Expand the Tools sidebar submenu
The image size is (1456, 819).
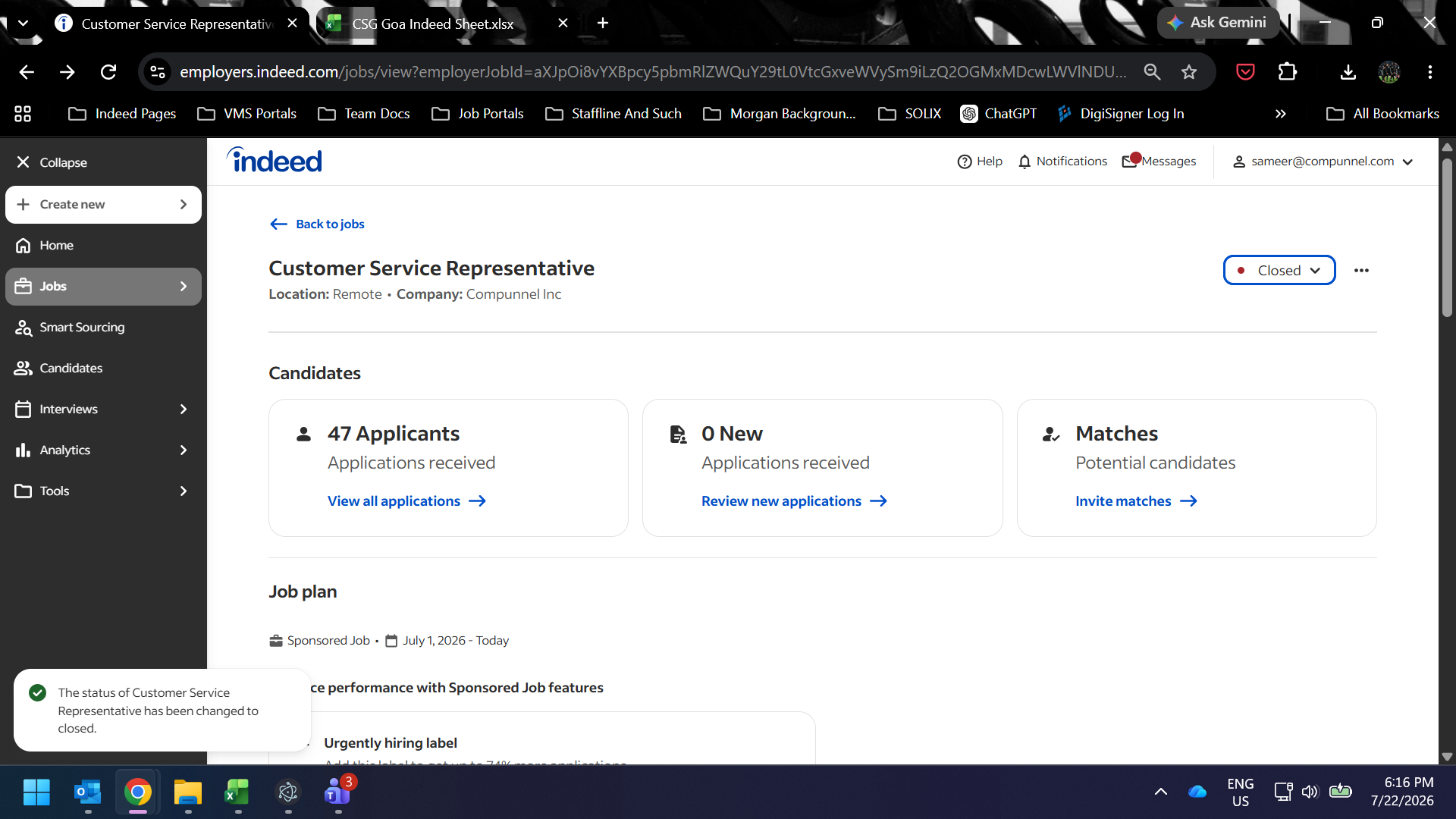[183, 491]
